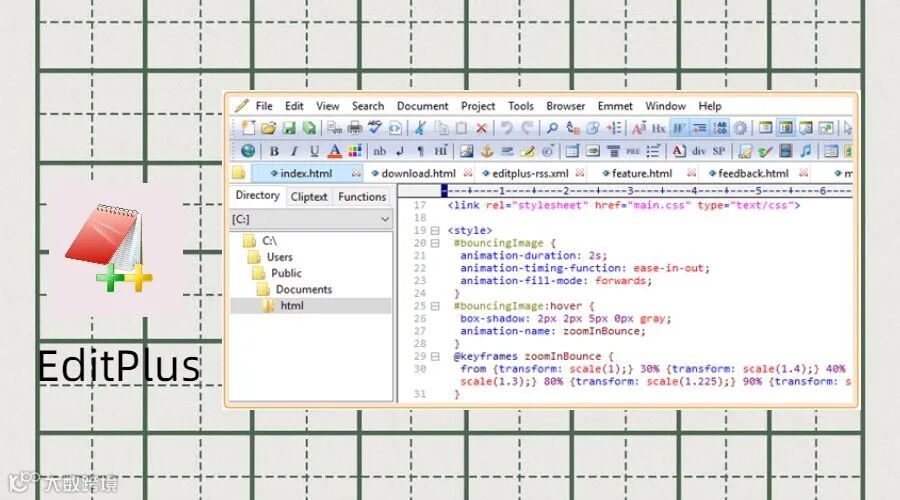Image resolution: width=900 pixels, height=500 pixels.
Task: Click the red X Delete icon
Action: 482,127
